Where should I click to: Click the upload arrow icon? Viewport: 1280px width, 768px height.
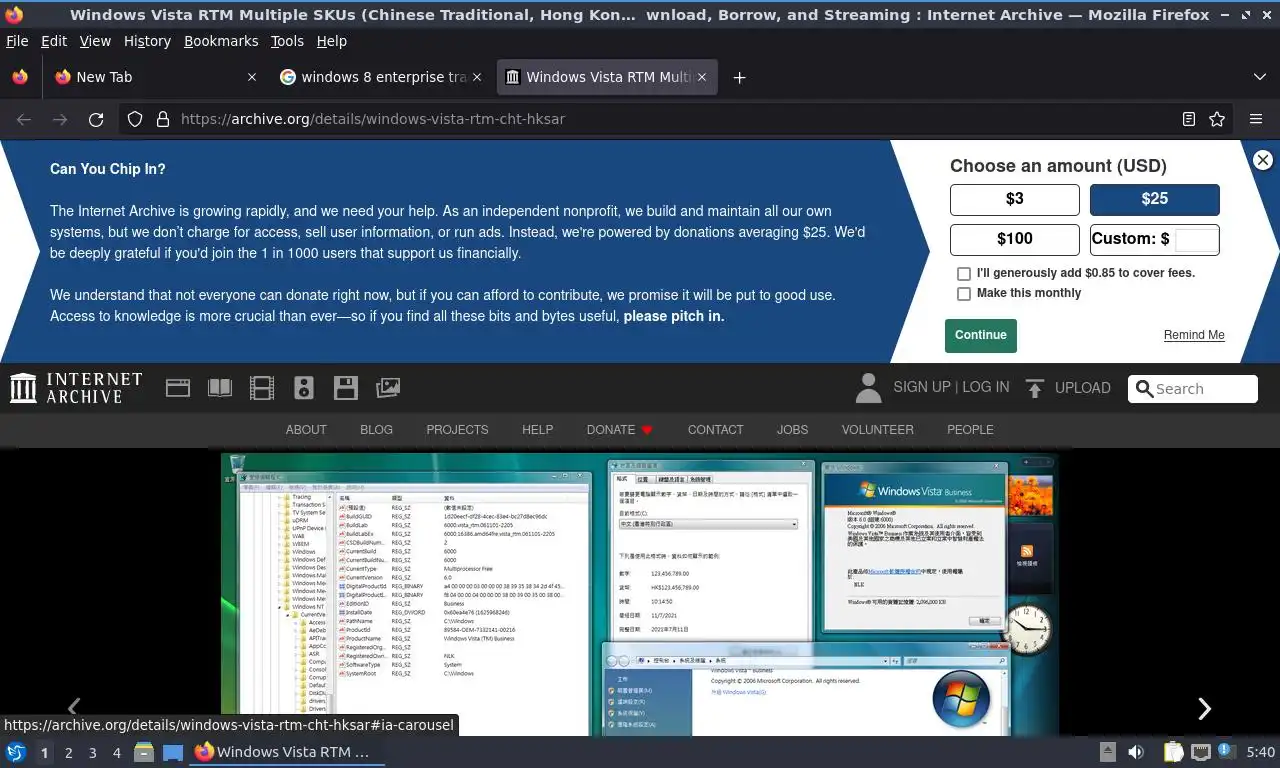tap(1035, 388)
